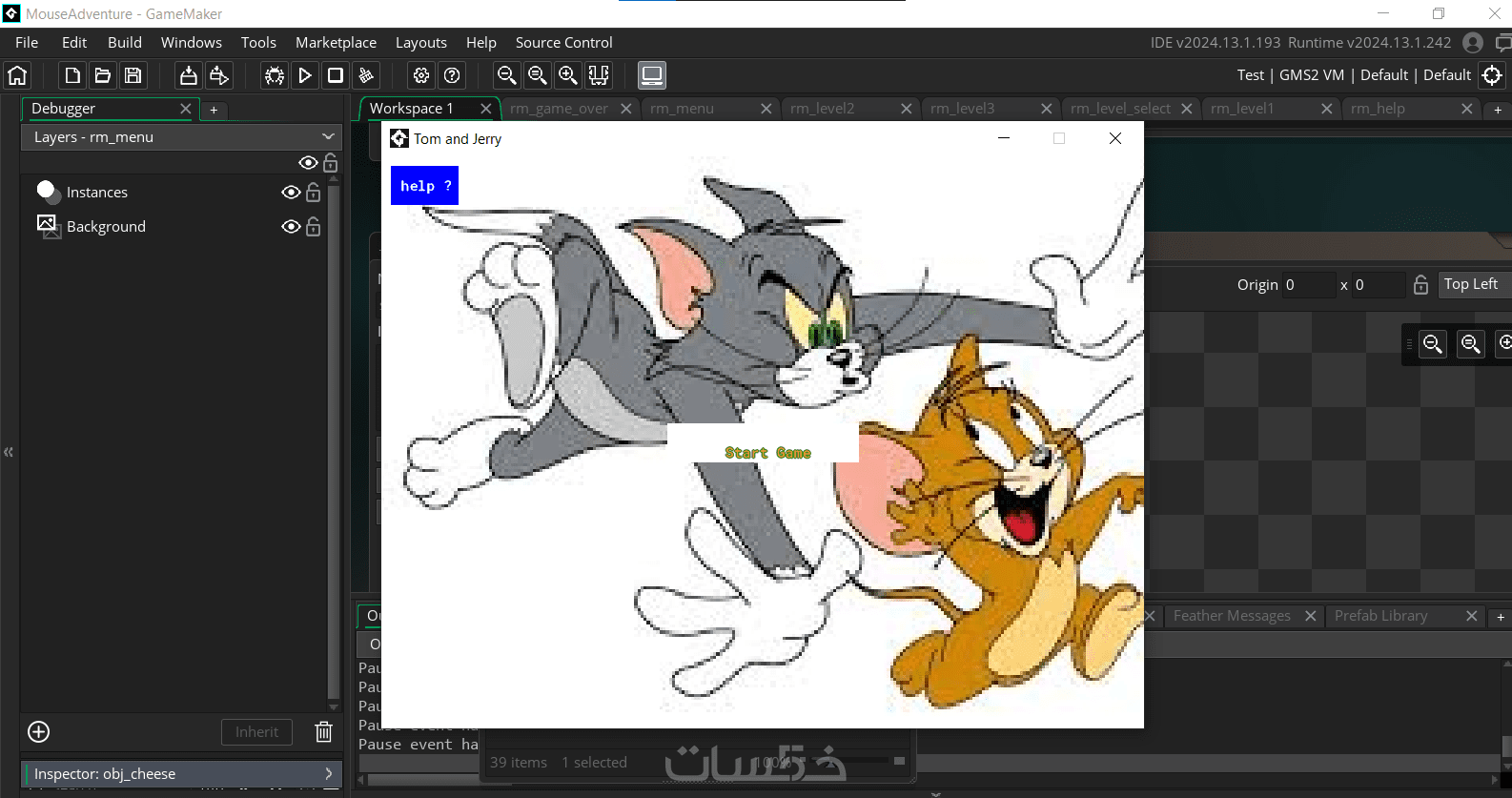Viewport: 1512px width, 798px height.
Task: Run the game with the play icon
Action: 305,75
